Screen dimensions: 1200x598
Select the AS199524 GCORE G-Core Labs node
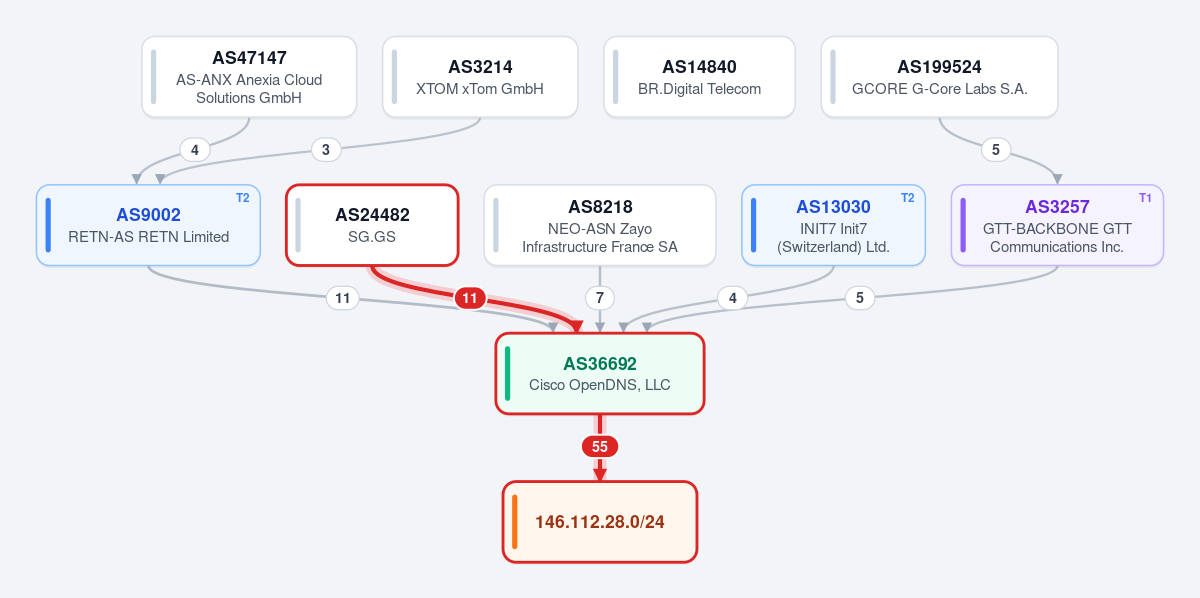tap(939, 77)
